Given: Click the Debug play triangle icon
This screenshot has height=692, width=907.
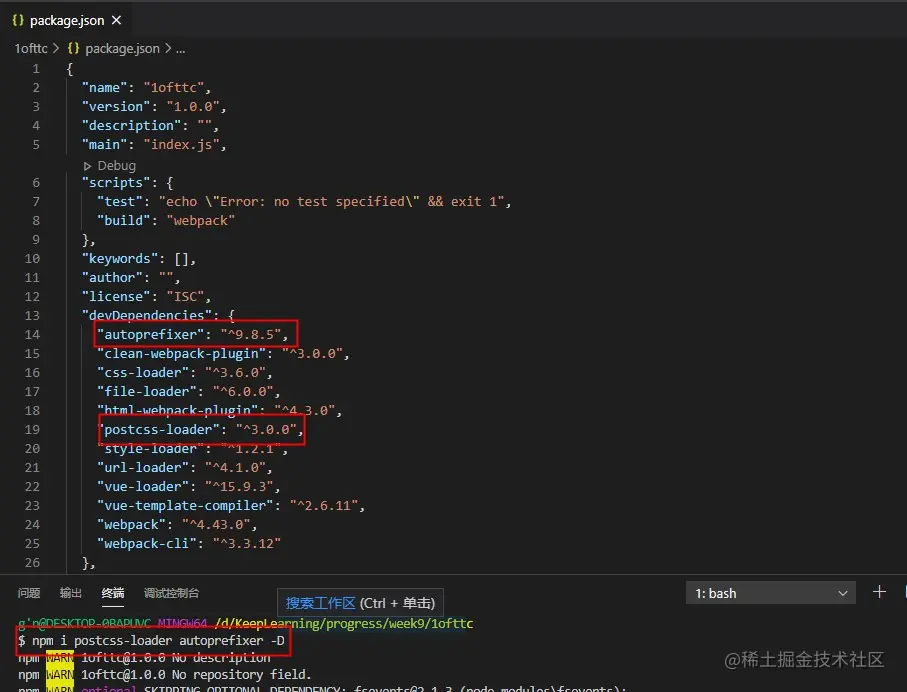Looking at the screenshot, I should (x=87, y=166).
